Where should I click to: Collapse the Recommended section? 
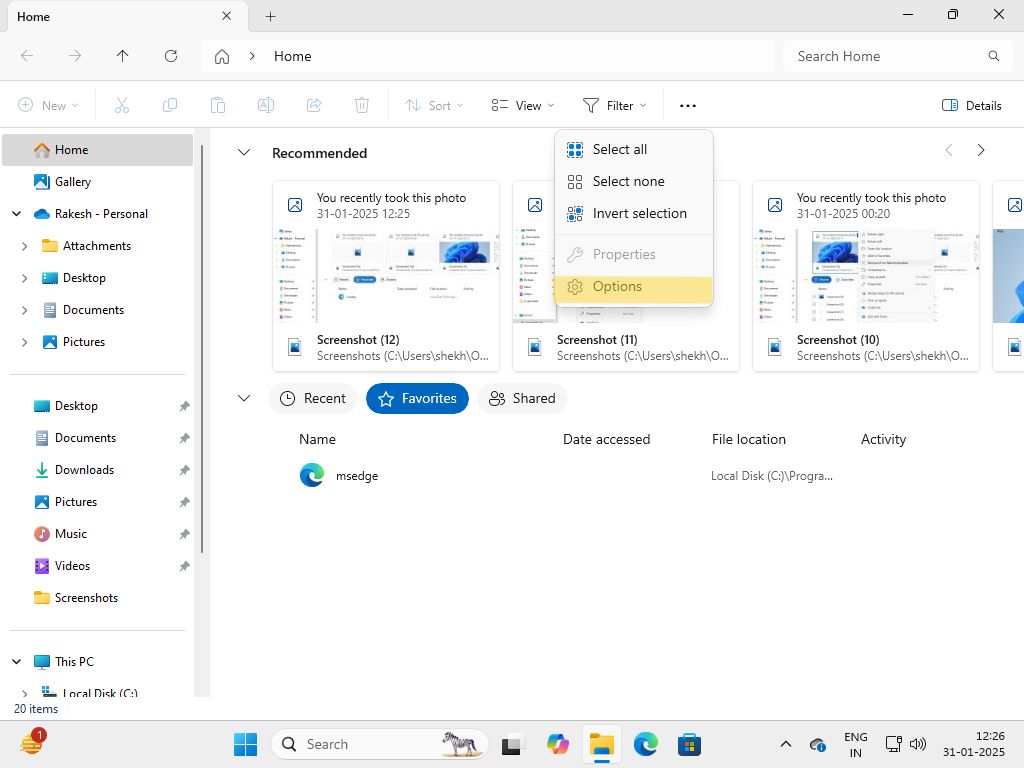[243, 153]
